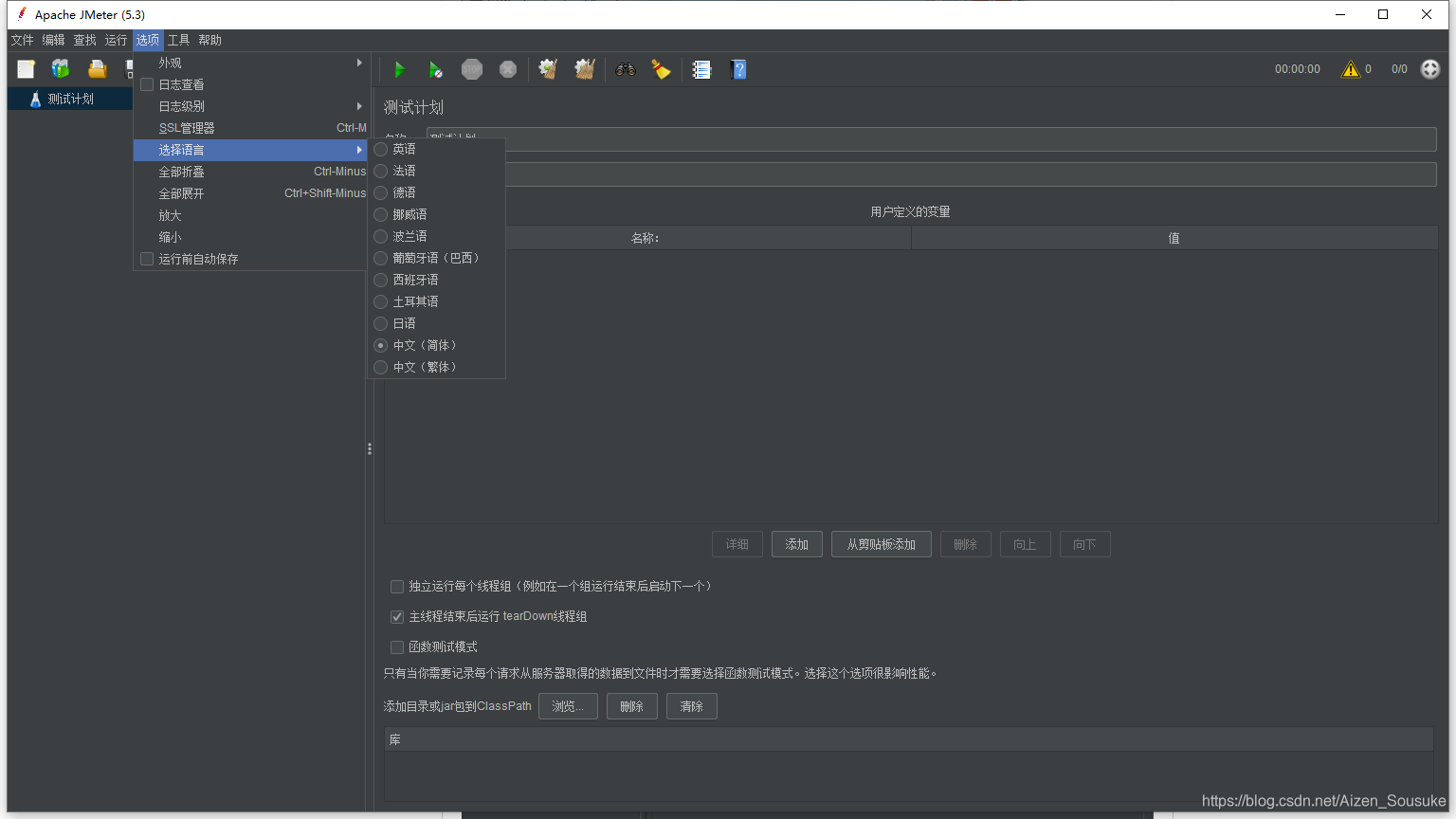Toggle 运行前自动保存 checkbox
The width and height of the screenshot is (1456, 819).
[147, 259]
